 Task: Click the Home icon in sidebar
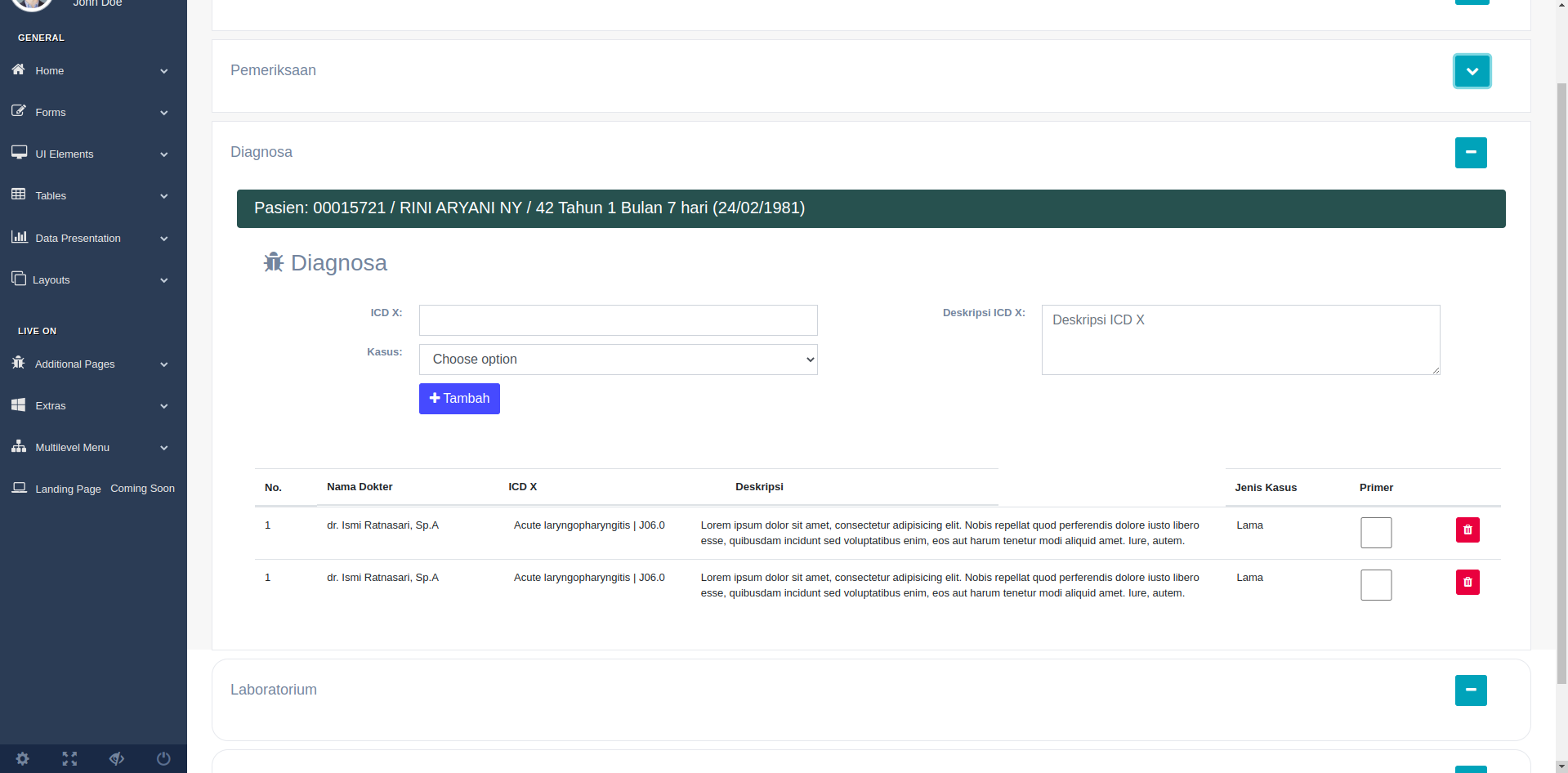[x=18, y=70]
